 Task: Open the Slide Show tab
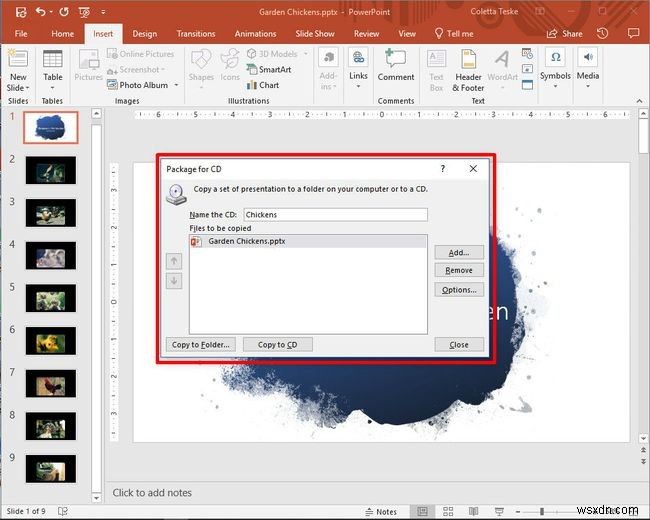[x=315, y=34]
